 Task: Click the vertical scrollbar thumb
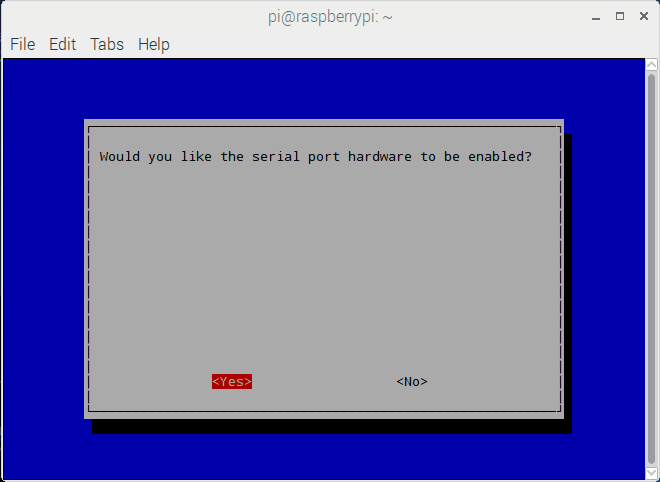pos(652,267)
